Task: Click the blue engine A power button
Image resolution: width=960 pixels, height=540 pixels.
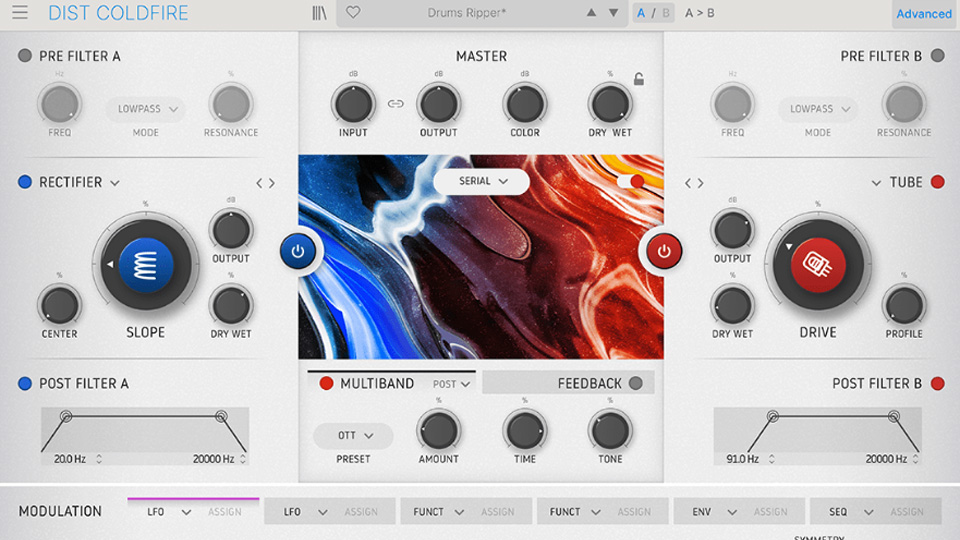Action: coord(298,252)
